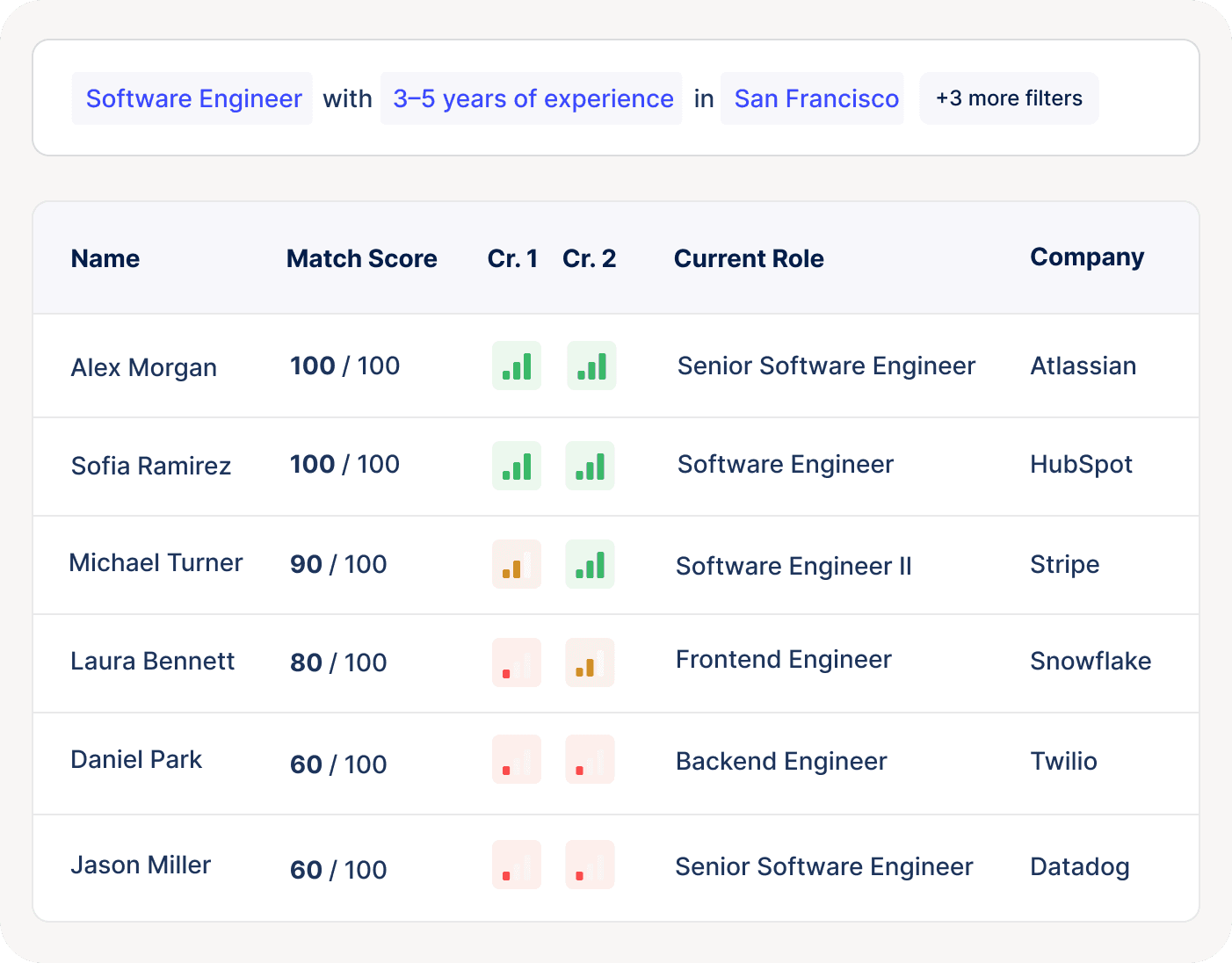Click Jason Miller's red Cr. 1 signal icon
The height and width of the screenshot is (963, 1232).
[x=517, y=865]
